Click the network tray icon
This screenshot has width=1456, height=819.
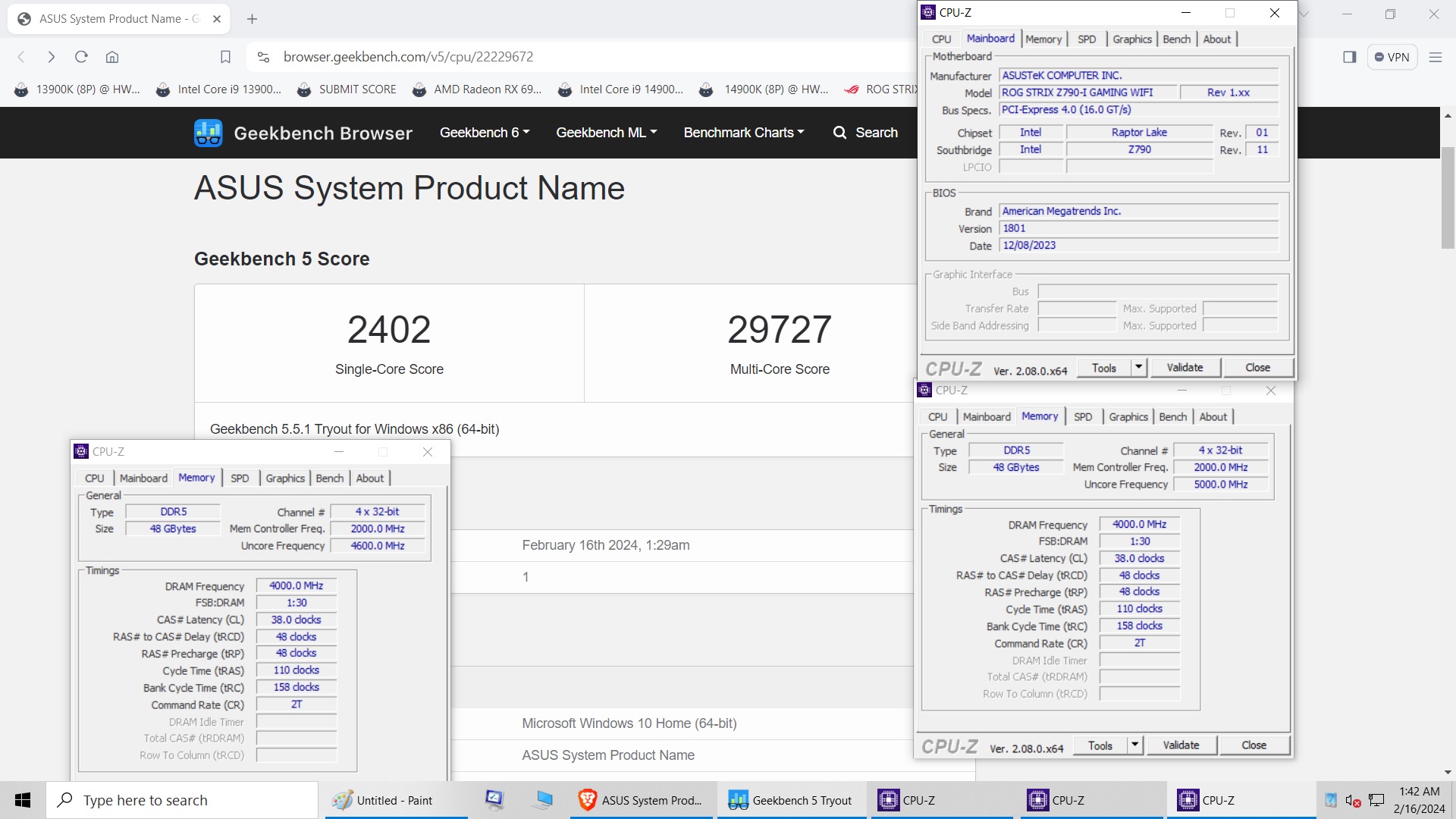(1376, 801)
